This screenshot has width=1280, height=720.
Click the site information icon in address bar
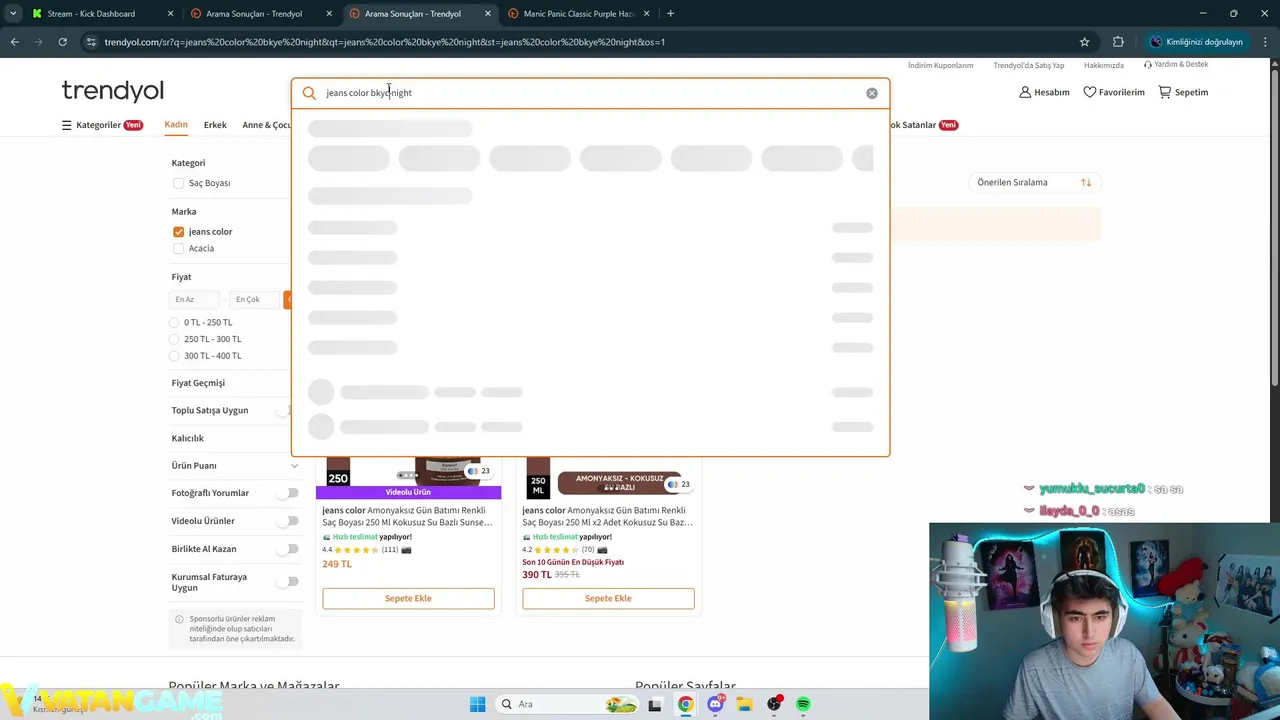pos(91,42)
